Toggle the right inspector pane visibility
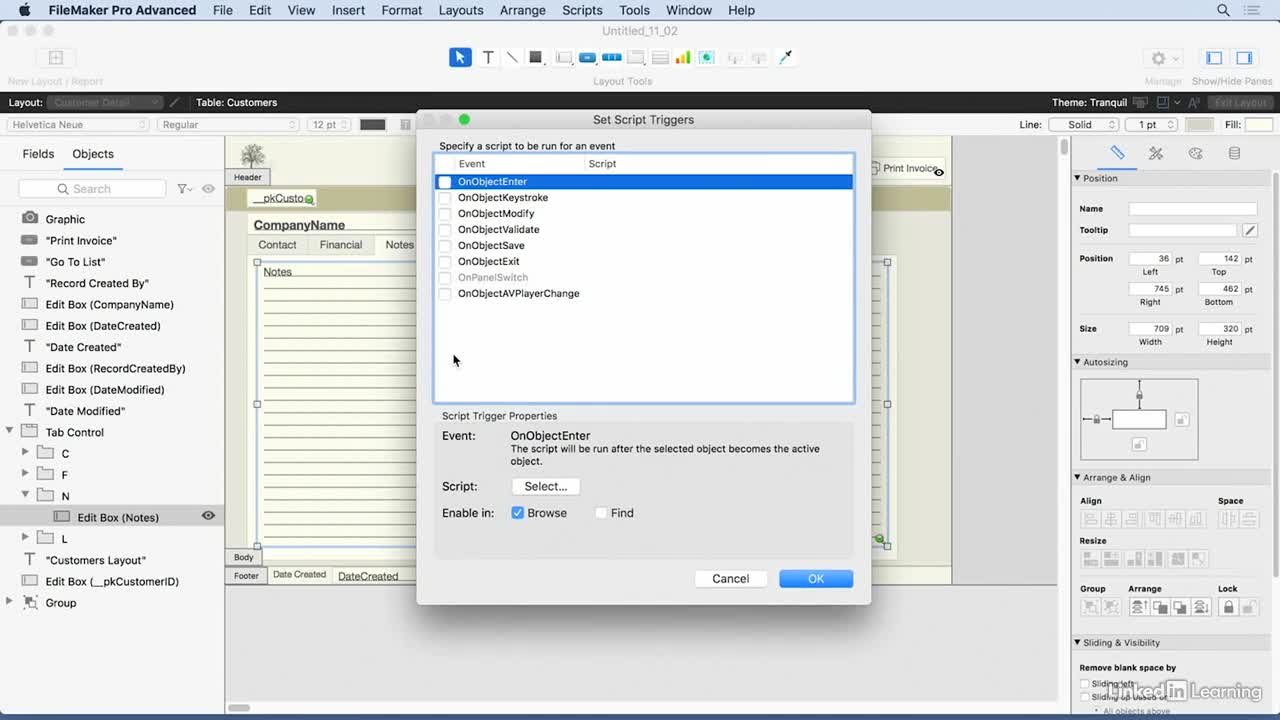Viewport: 1280px width, 720px height. pos(1244,58)
